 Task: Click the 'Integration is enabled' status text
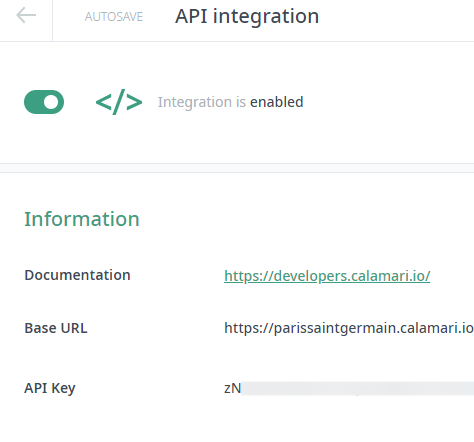click(x=230, y=102)
